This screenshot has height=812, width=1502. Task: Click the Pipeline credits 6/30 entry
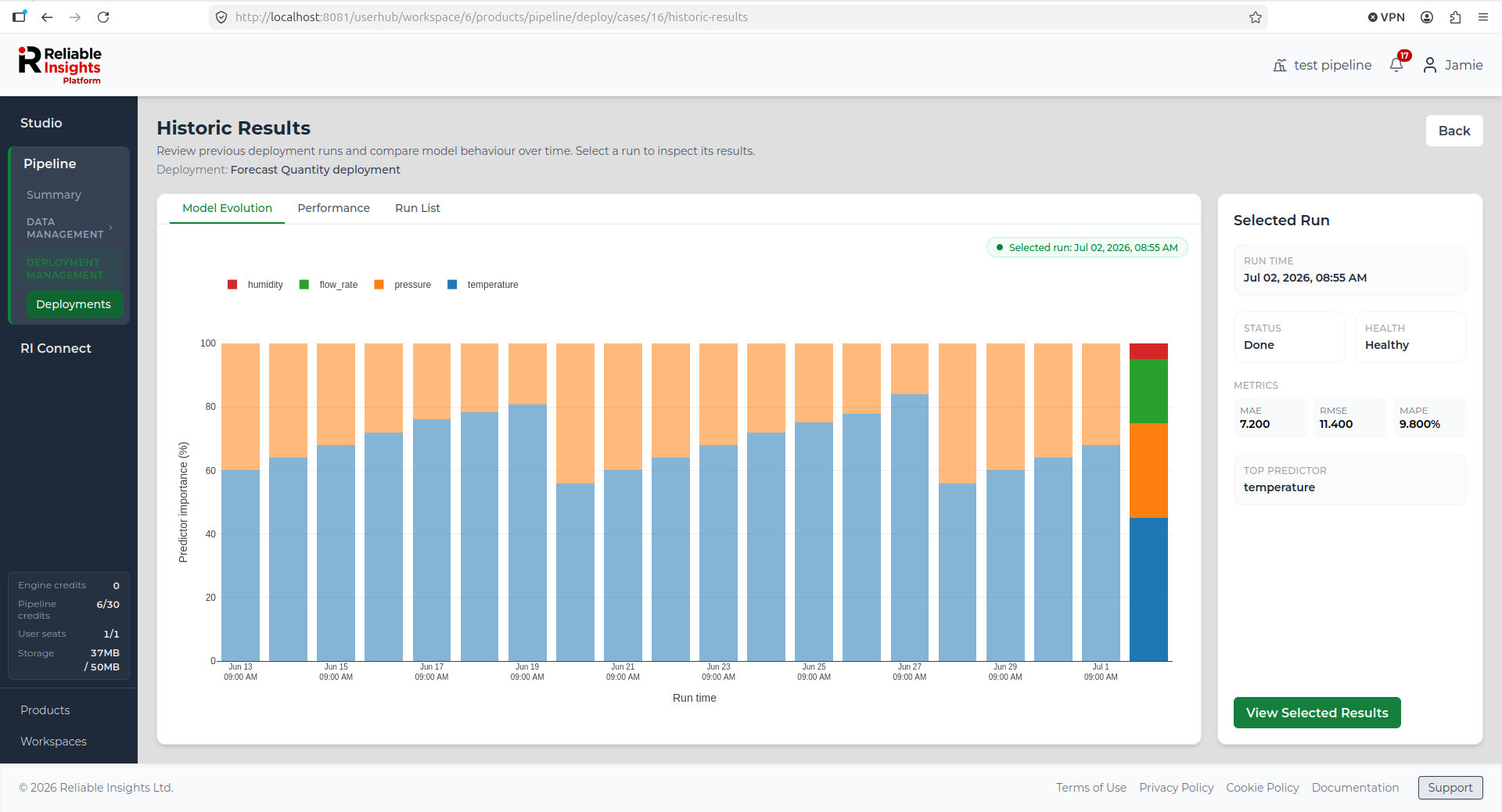(69, 609)
